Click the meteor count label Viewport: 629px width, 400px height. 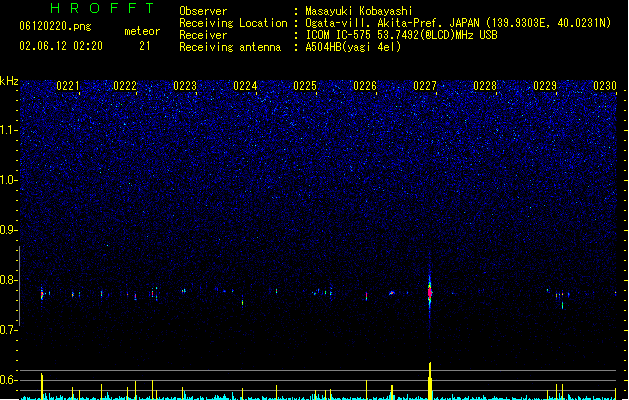pos(142,31)
